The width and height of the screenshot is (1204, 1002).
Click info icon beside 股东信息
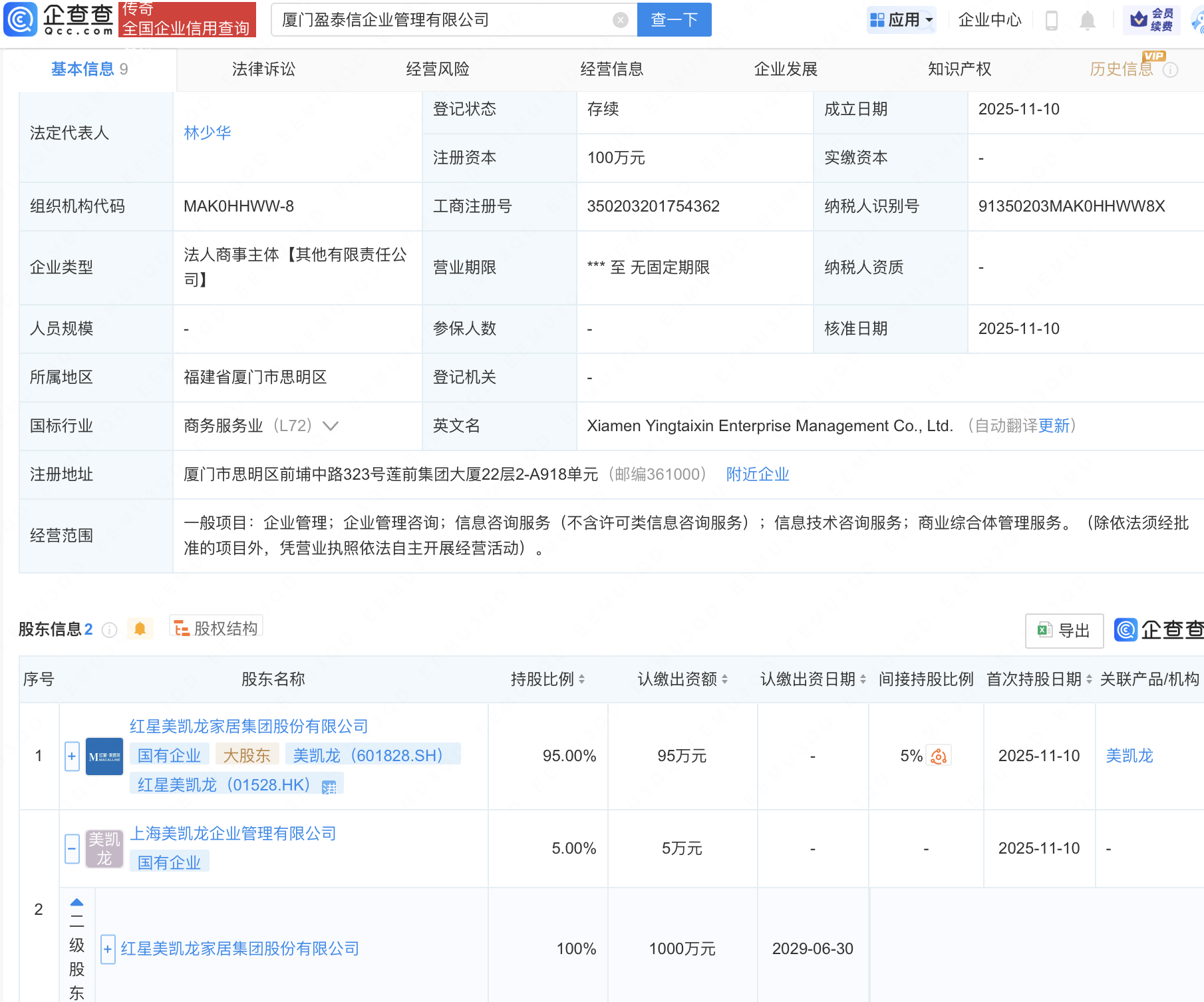(x=110, y=629)
